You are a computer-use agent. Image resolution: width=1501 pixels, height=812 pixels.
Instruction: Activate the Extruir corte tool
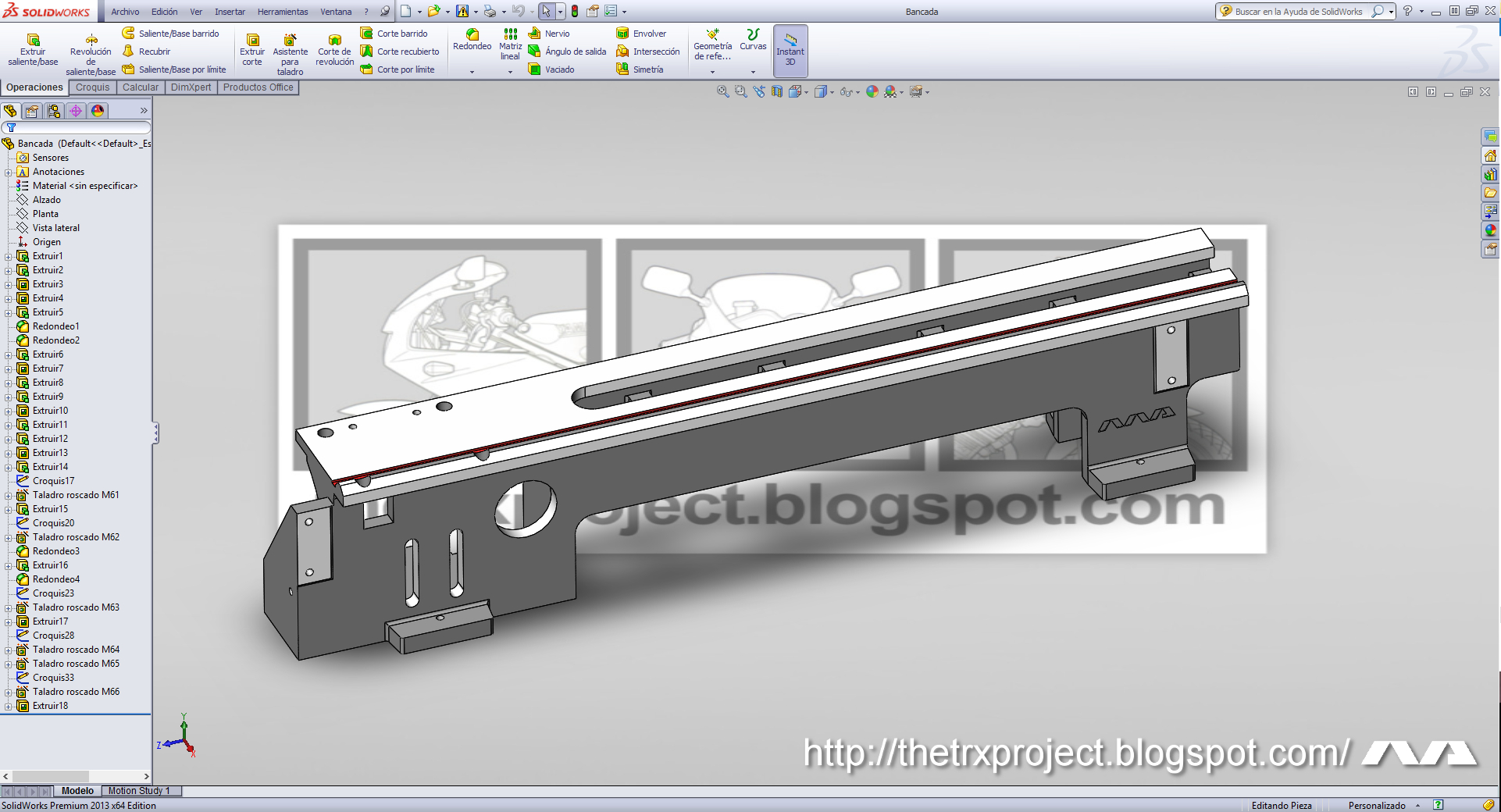coord(252,49)
